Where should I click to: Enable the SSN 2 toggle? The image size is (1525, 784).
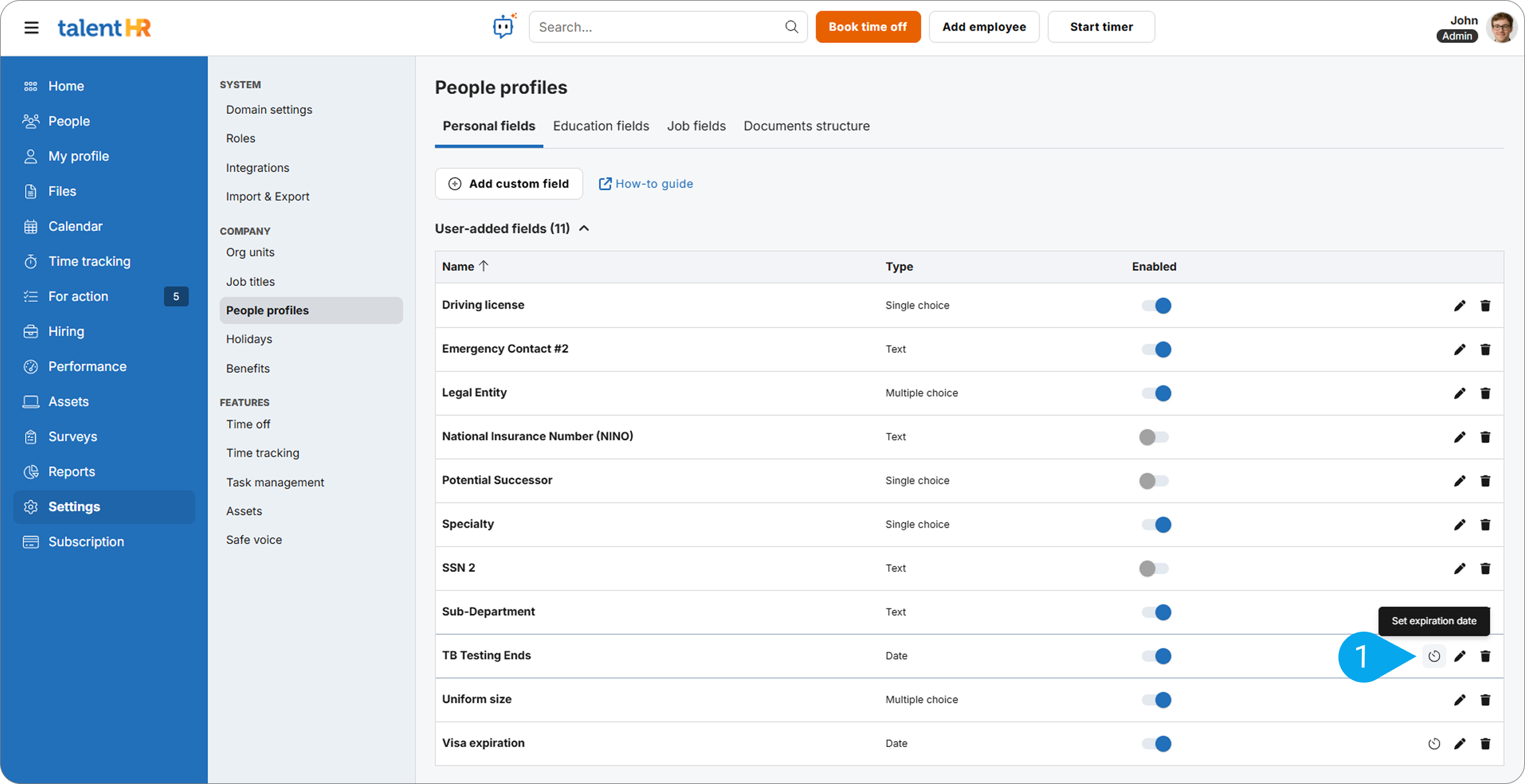pos(1154,568)
